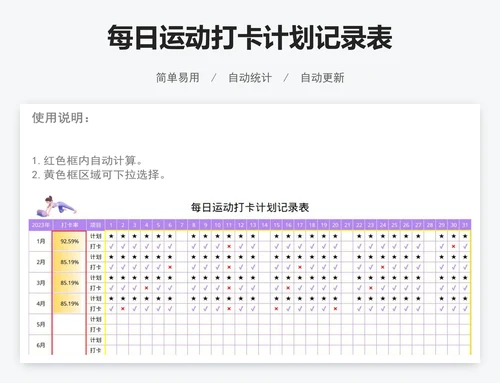Click the 3月 month cell

(40, 283)
